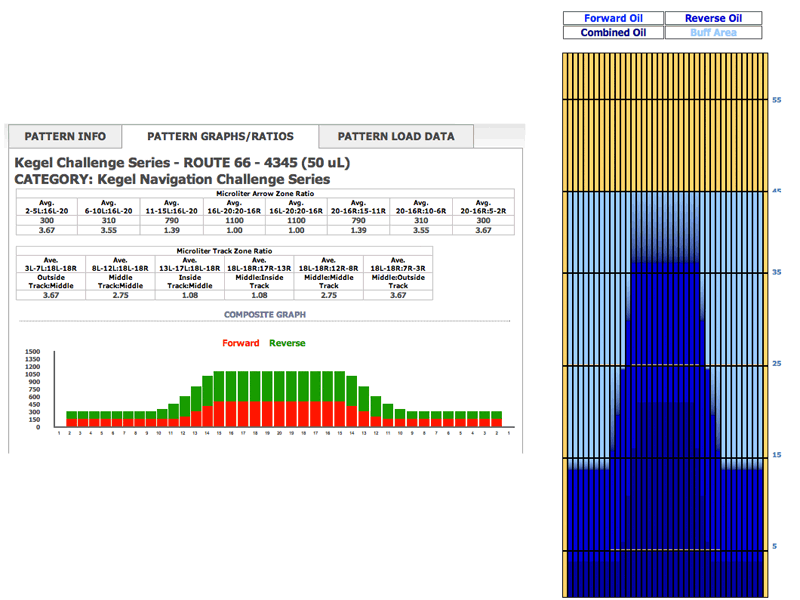
Task: Select the 'Ave. 18L-18R:7R-3R' track header
Action: click(x=398, y=264)
